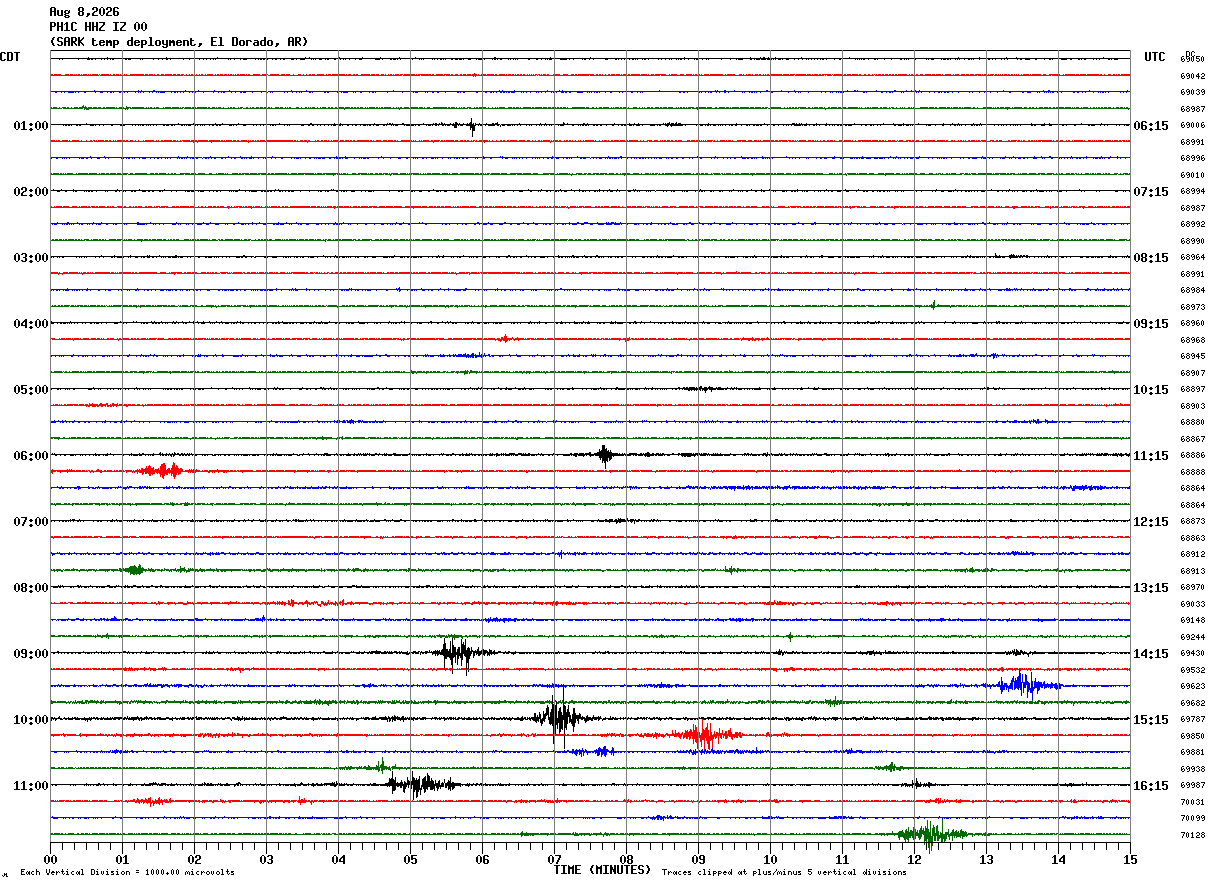
Task: Click the '08:00' CDT time label
Action: click(x=31, y=588)
